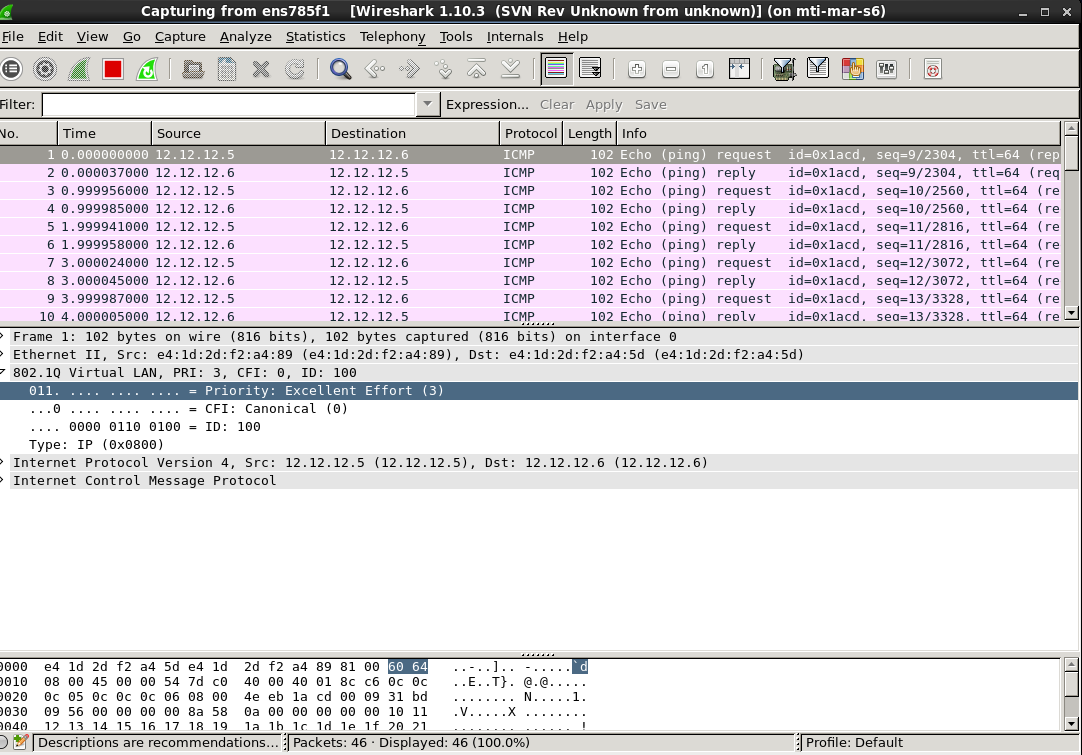
Task: Open the Statistics menu
Action: [315, 37]
